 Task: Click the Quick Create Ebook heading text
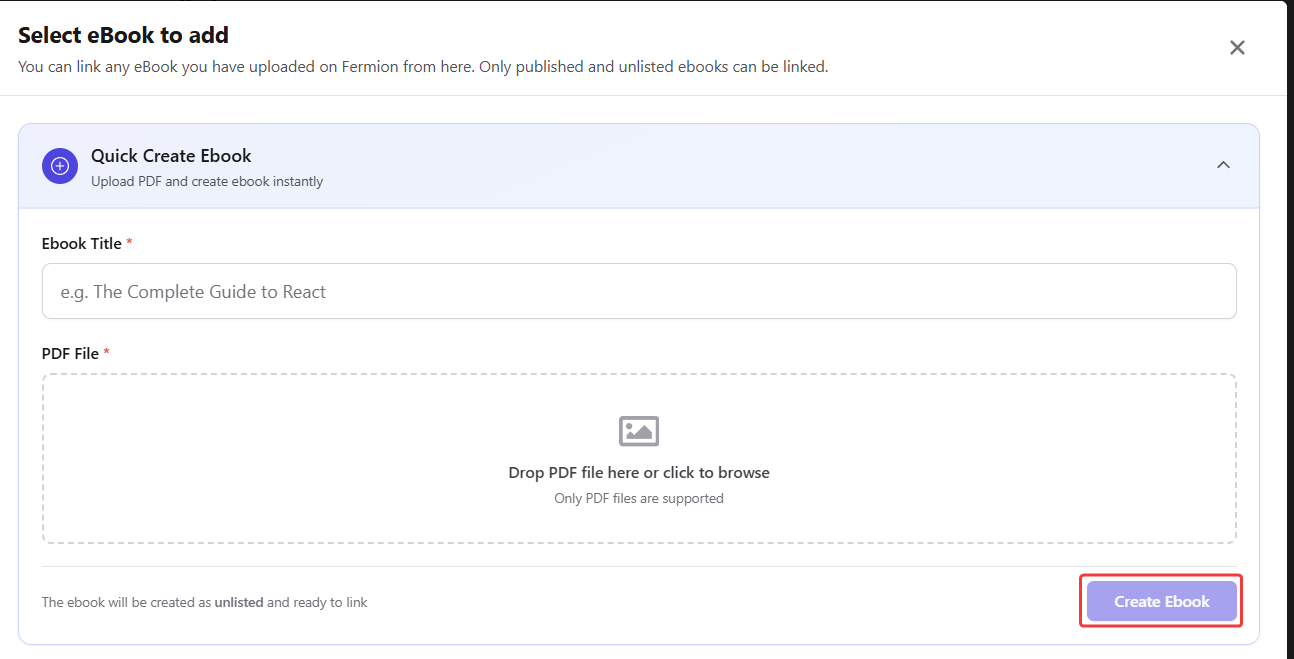pos(171,156)
